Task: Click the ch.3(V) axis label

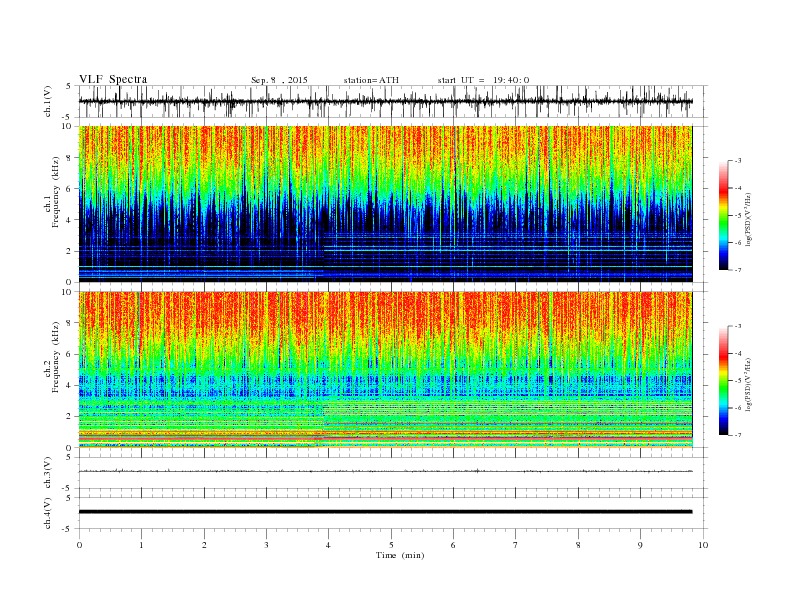Action: [48, 472]
